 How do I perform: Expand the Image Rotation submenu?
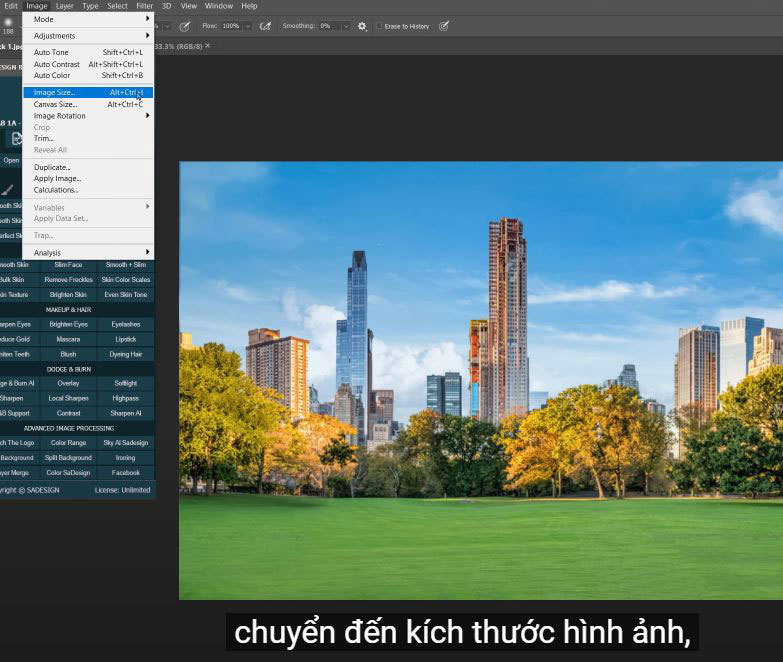88,116
